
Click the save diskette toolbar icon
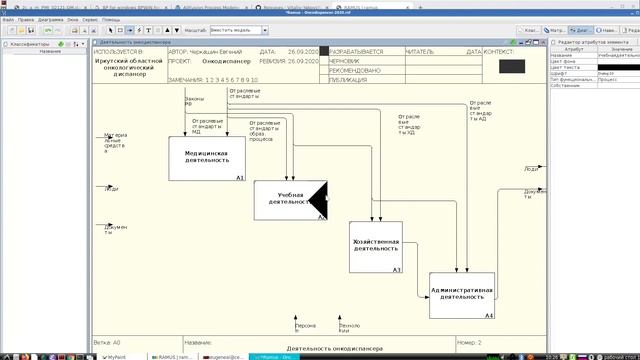(x=31, y=30)
